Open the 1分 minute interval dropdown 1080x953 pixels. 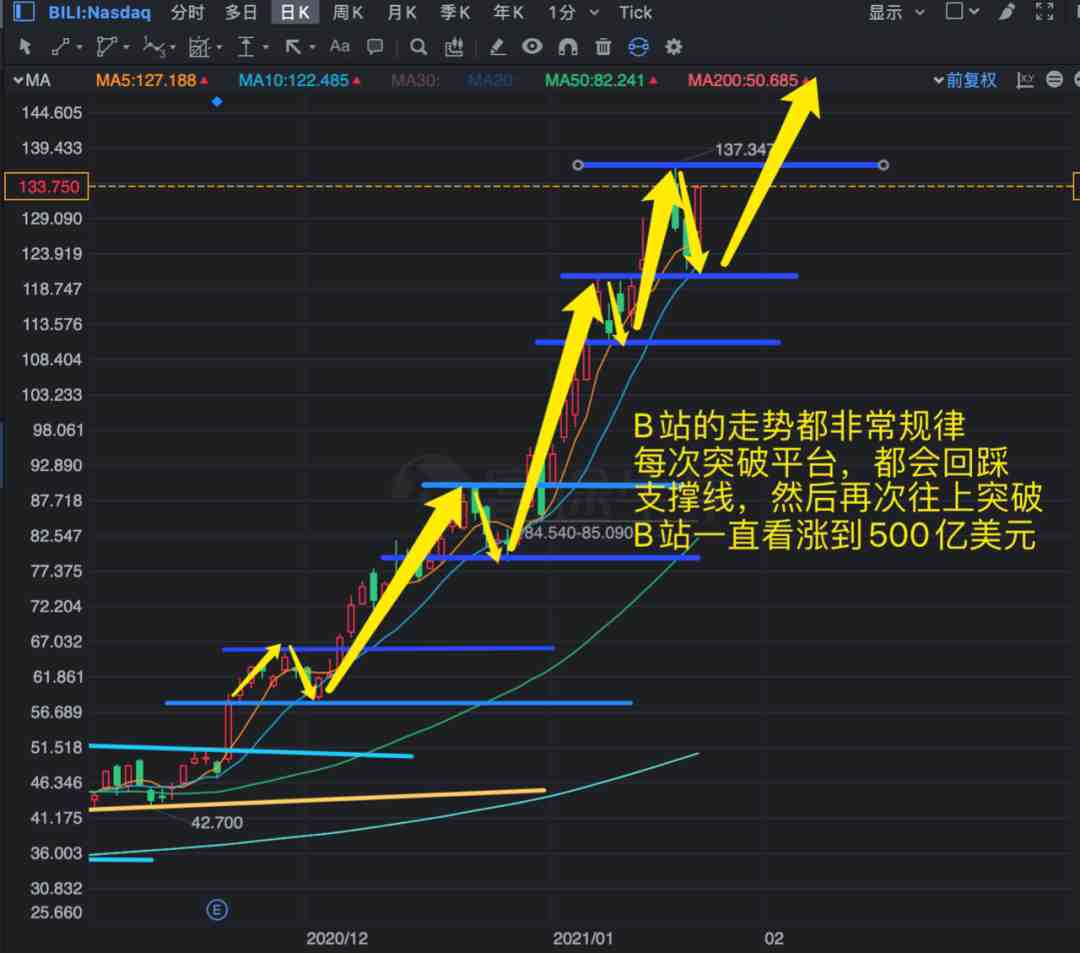[x=573, y=12]
